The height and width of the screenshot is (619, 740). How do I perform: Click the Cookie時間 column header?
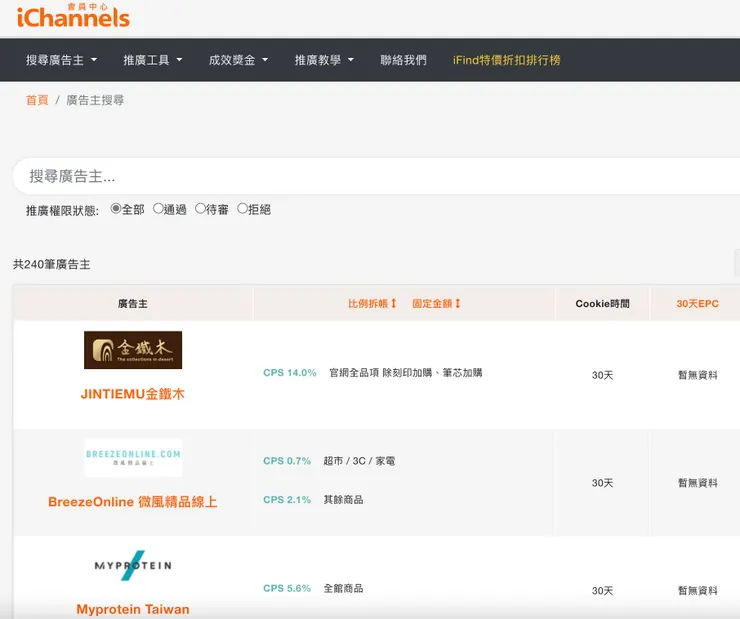(x=602, y=303)
